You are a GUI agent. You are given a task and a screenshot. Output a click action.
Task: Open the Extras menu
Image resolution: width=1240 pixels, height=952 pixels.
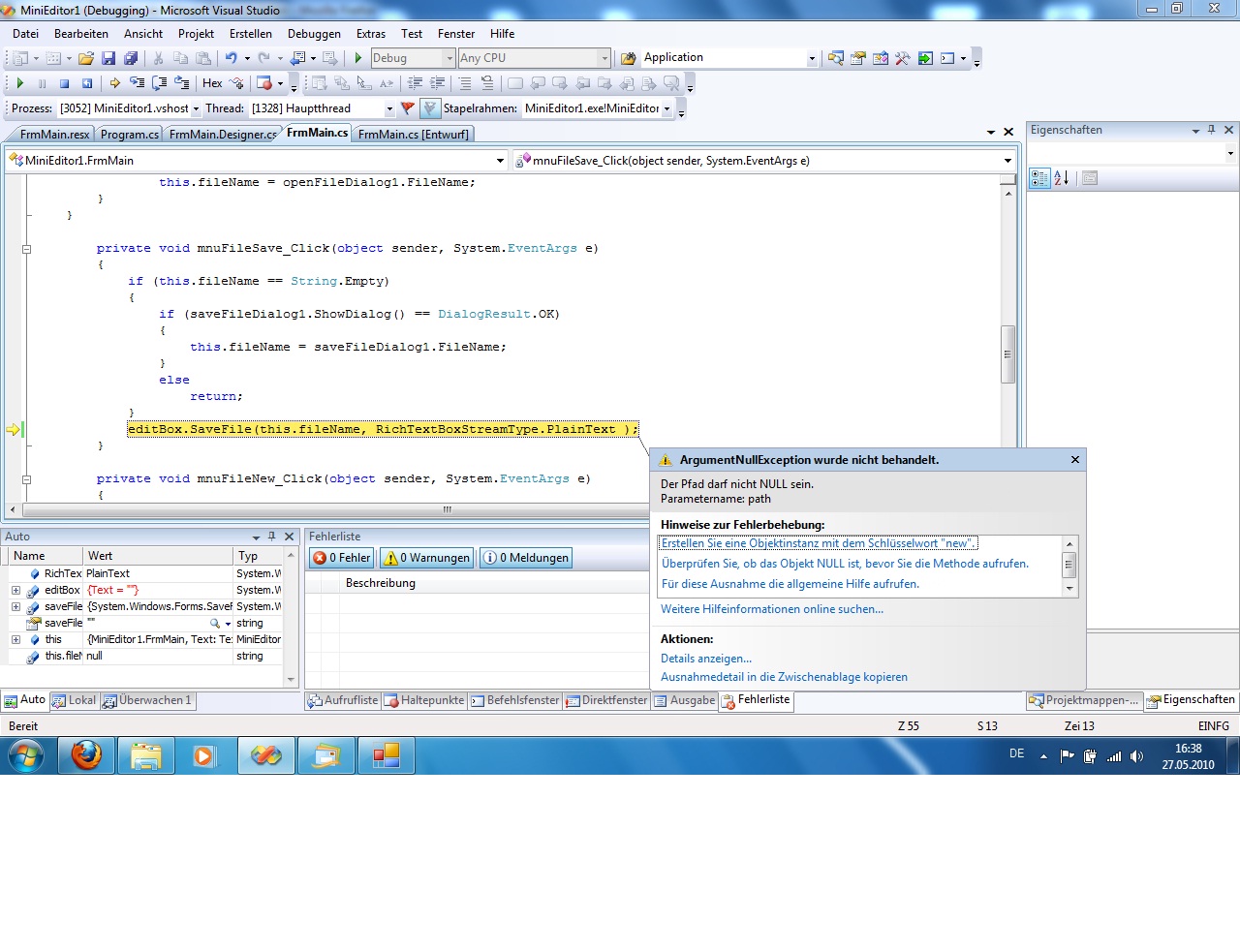pyautogui.click(x=371, y=34)
